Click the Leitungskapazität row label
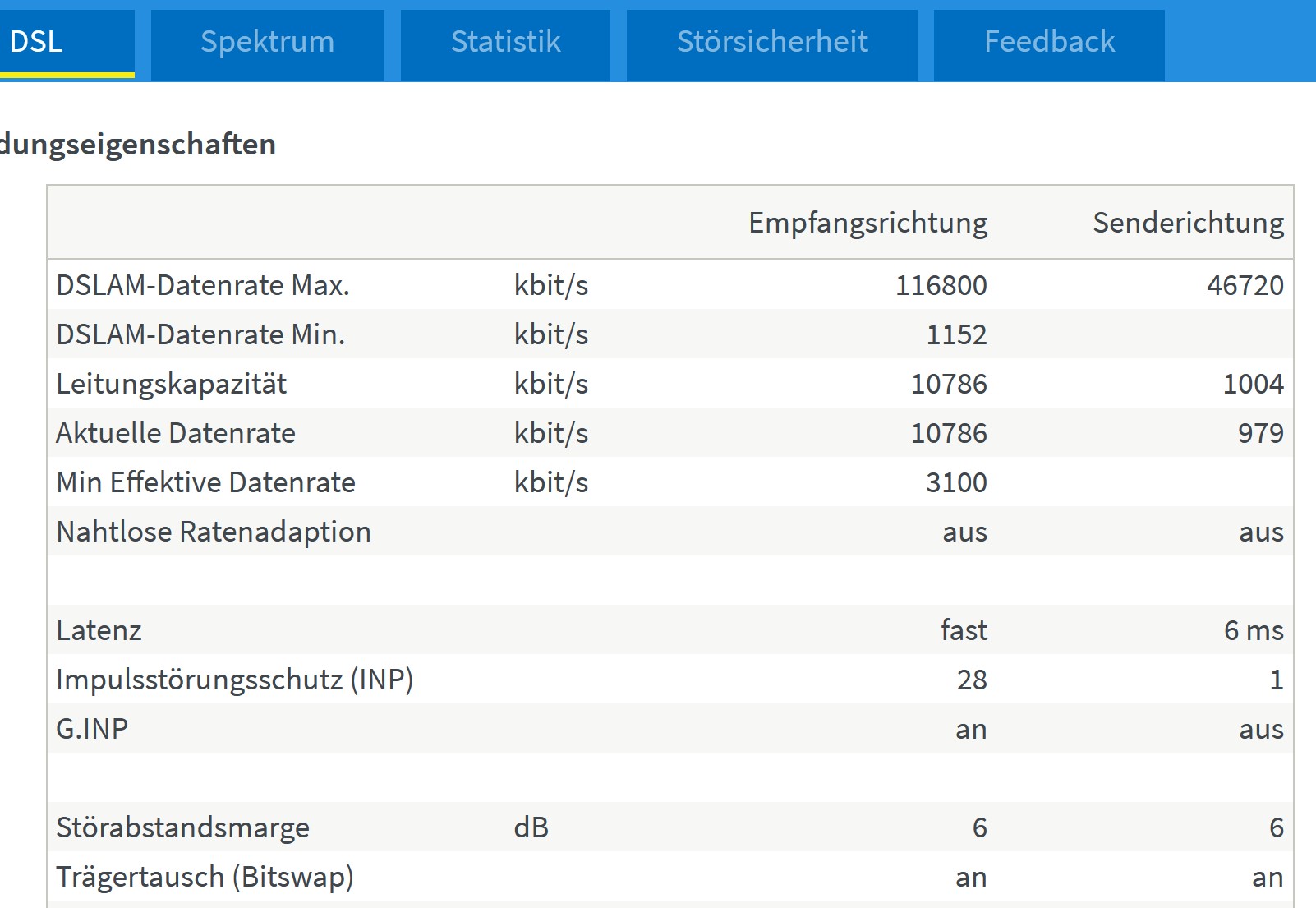The height and width of the screenshot is (908, 1316). point(172,384)
